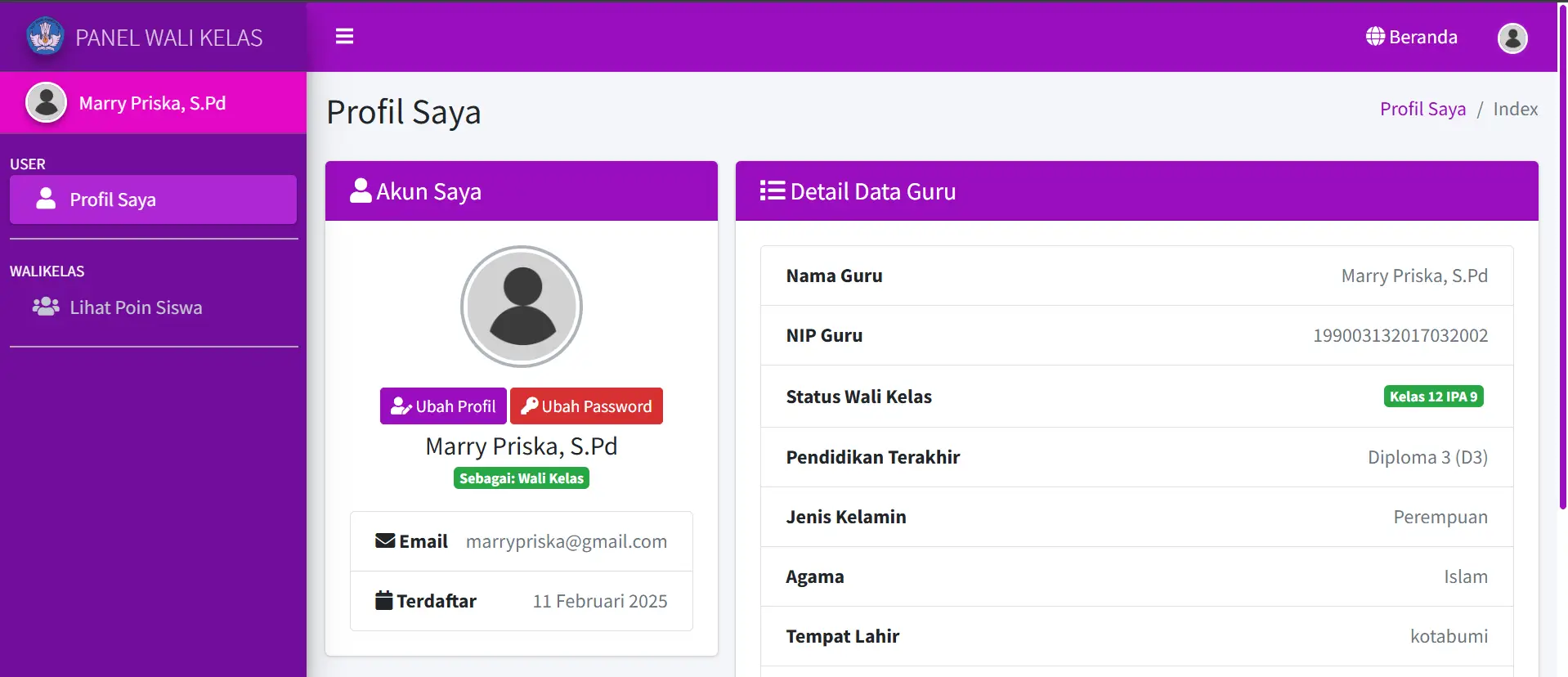This screenshot has height=677, width=1568.
Task: Click the Marry Priska, S.Pd sidebar name
Action: 153,103
